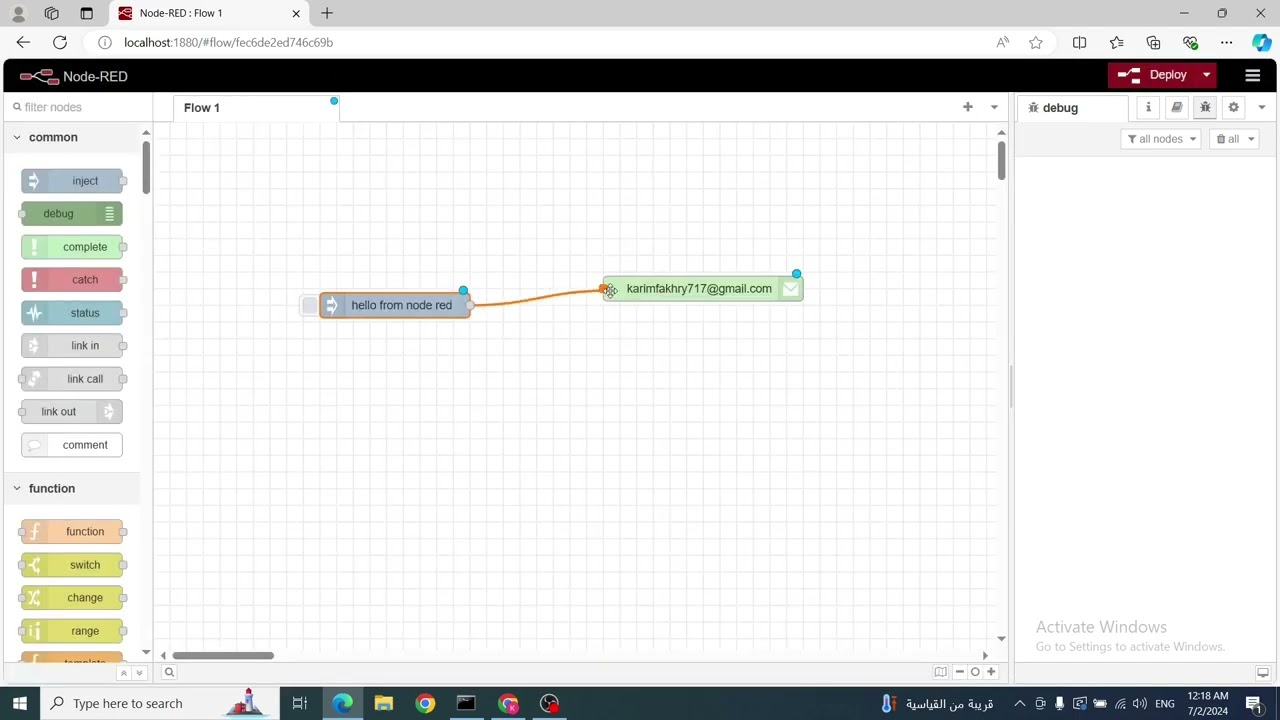Select the hello from node red node

[395, 305]
